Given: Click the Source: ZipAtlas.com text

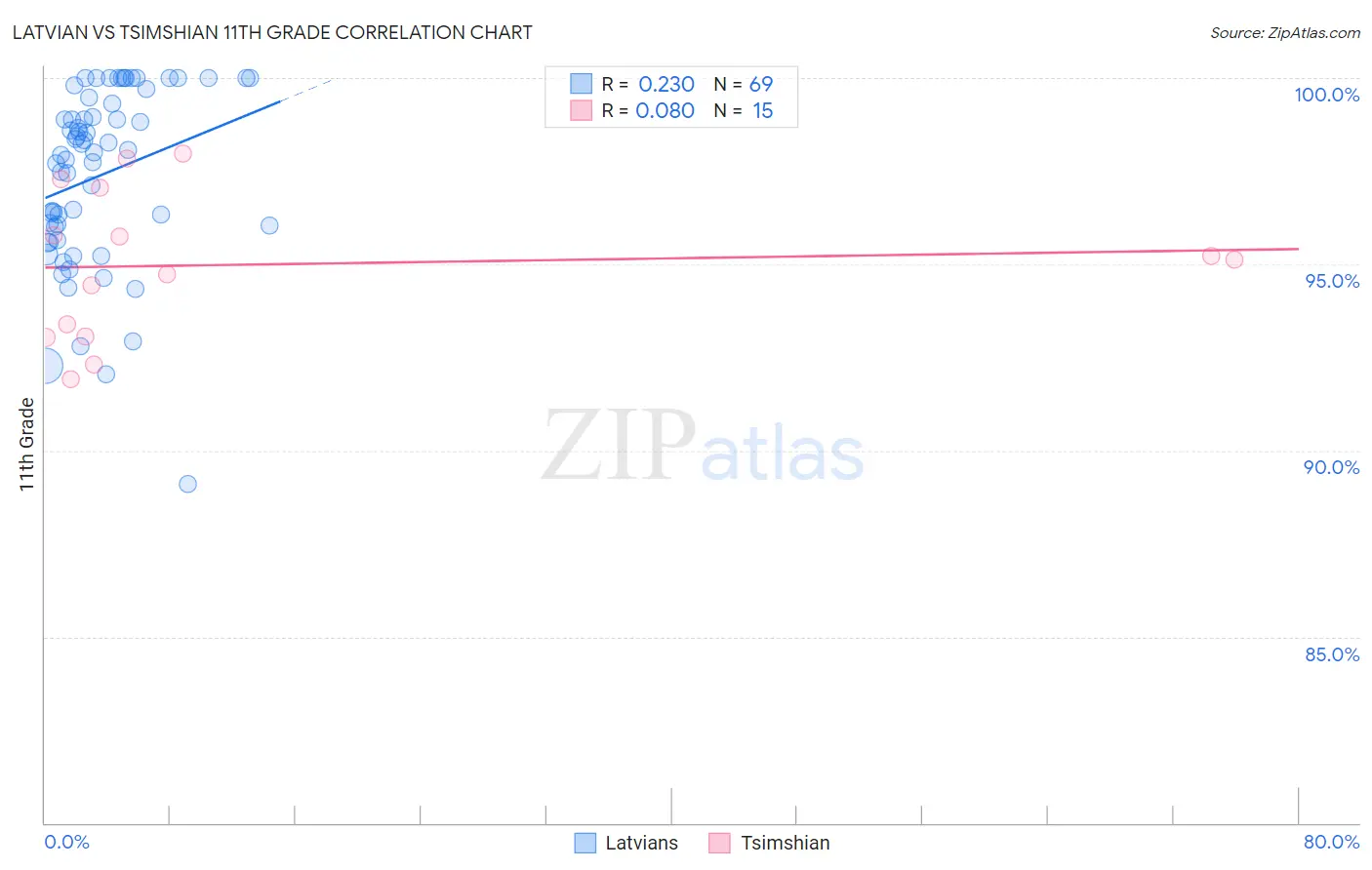Looking at the screenshot, I should click(x=1285, y=32).
